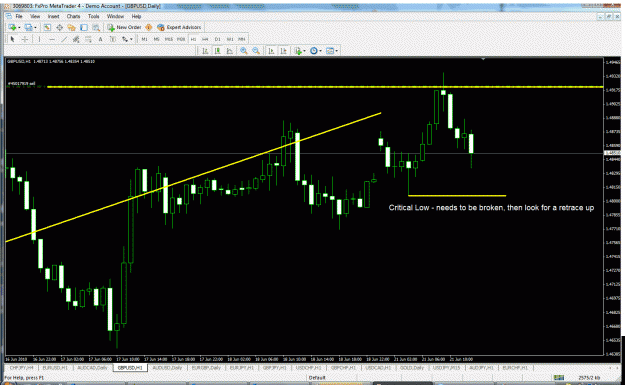Switch to the EURCHF,H1 chart tab

515,368
